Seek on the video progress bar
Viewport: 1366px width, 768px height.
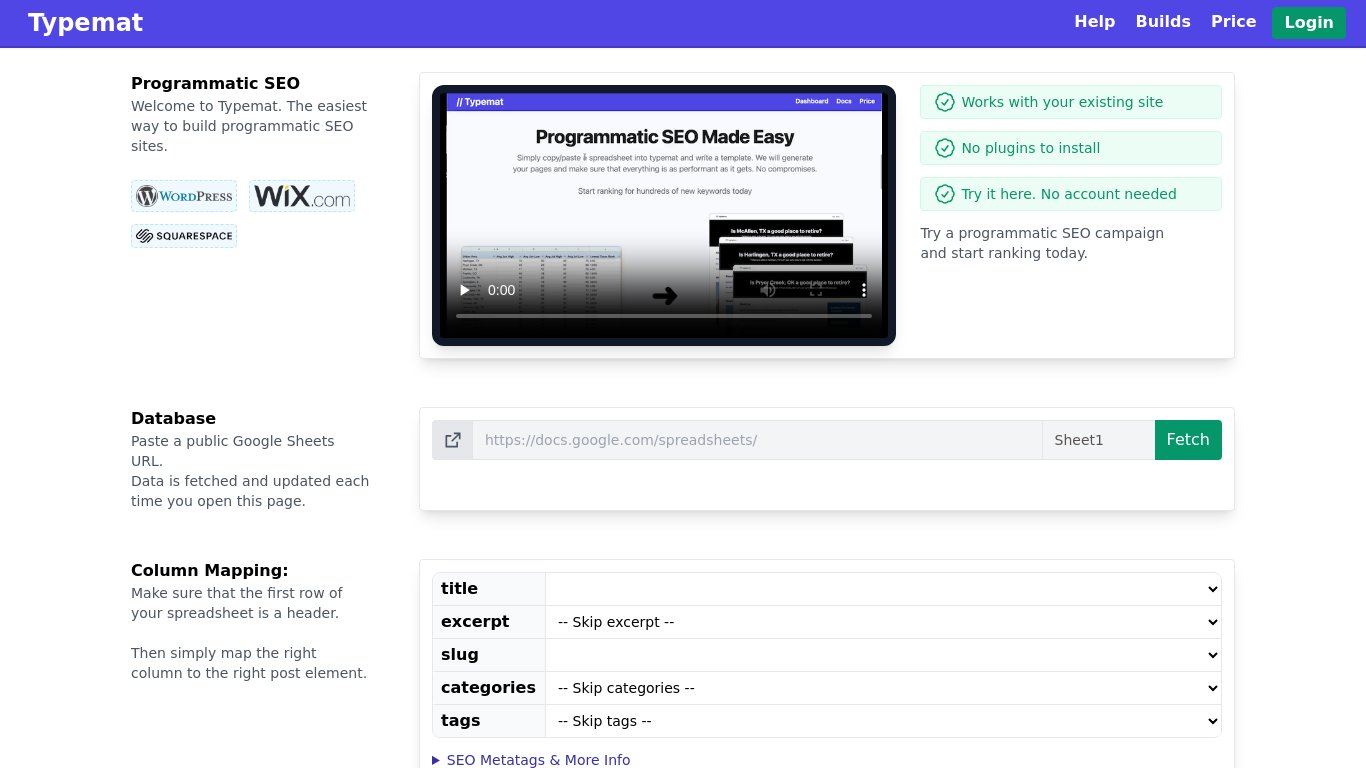pyautogui.click(x=664, y=316)
